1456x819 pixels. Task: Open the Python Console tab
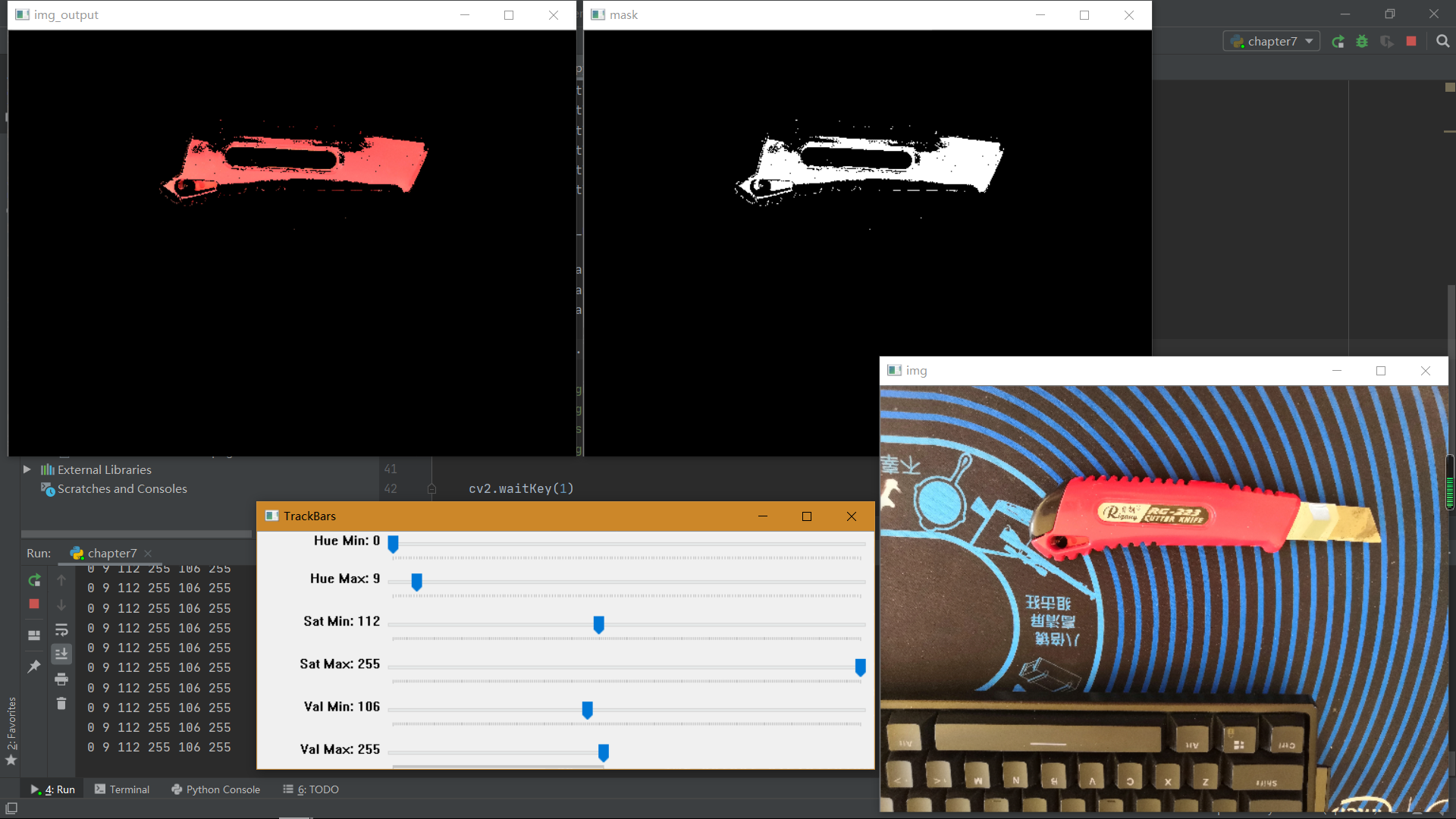(x=215, y=789)
